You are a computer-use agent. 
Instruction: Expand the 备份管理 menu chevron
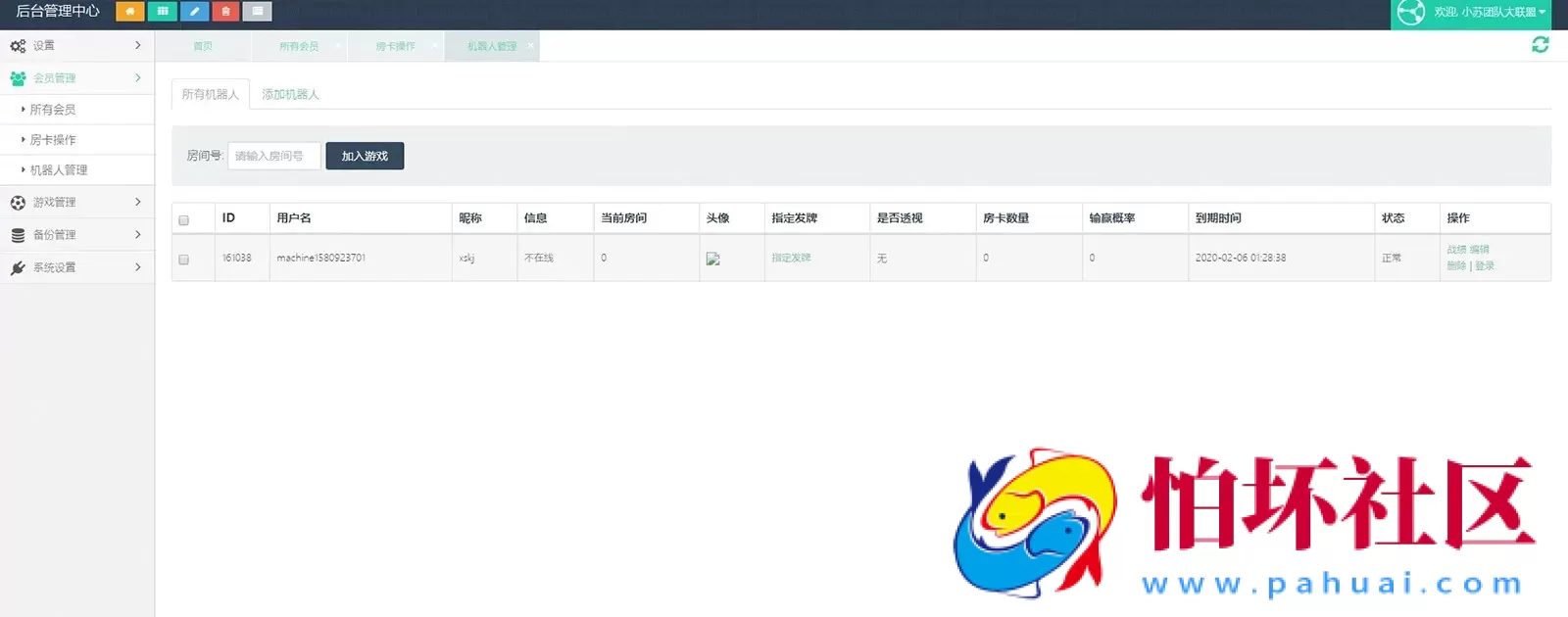[x=137, y=234]
